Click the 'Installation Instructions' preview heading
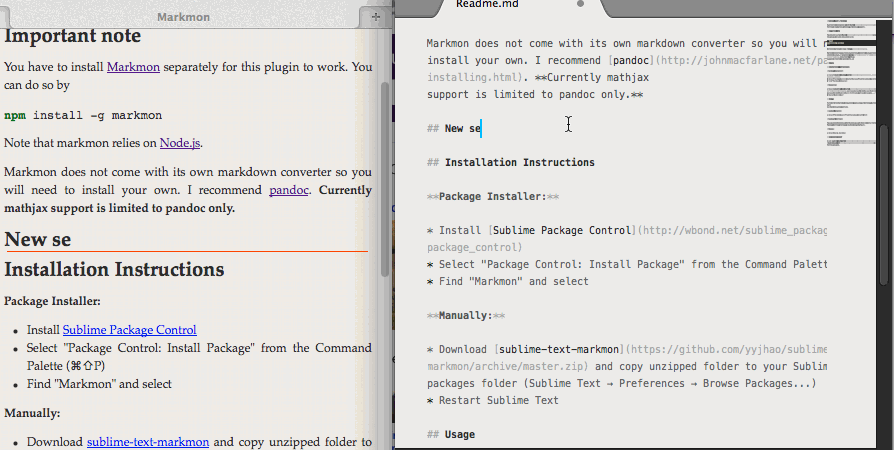This screenshot has width=894, height=450. pos(114,269)
